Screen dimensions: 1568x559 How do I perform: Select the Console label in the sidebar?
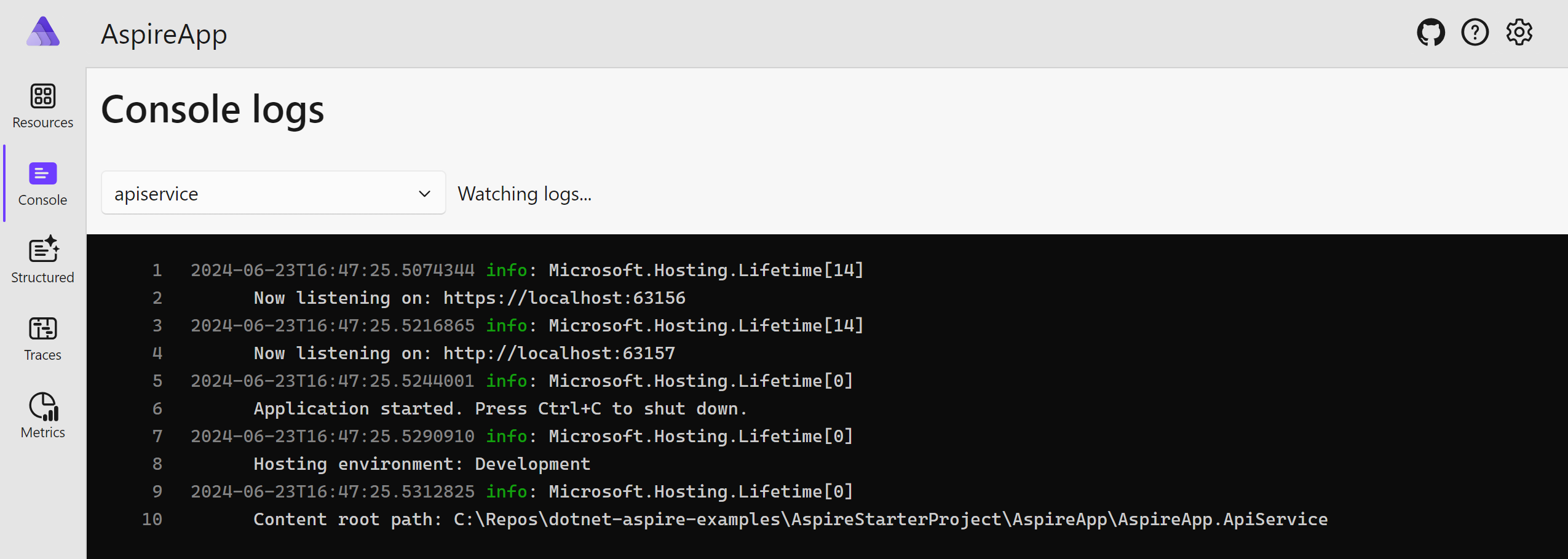tap(42, 199)
